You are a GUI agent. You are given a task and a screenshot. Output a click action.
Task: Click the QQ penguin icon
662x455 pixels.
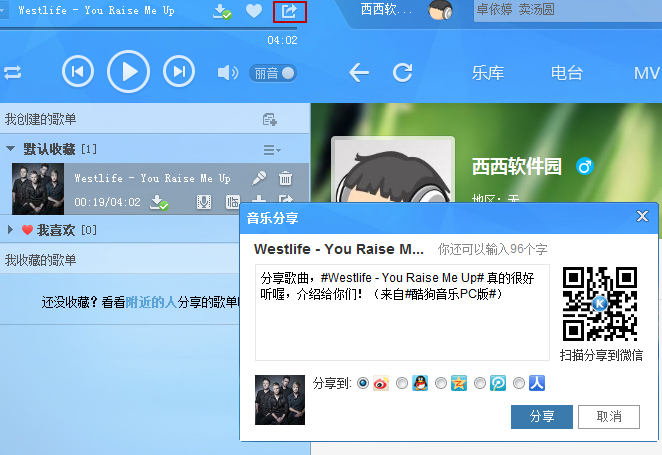[420, 383]
